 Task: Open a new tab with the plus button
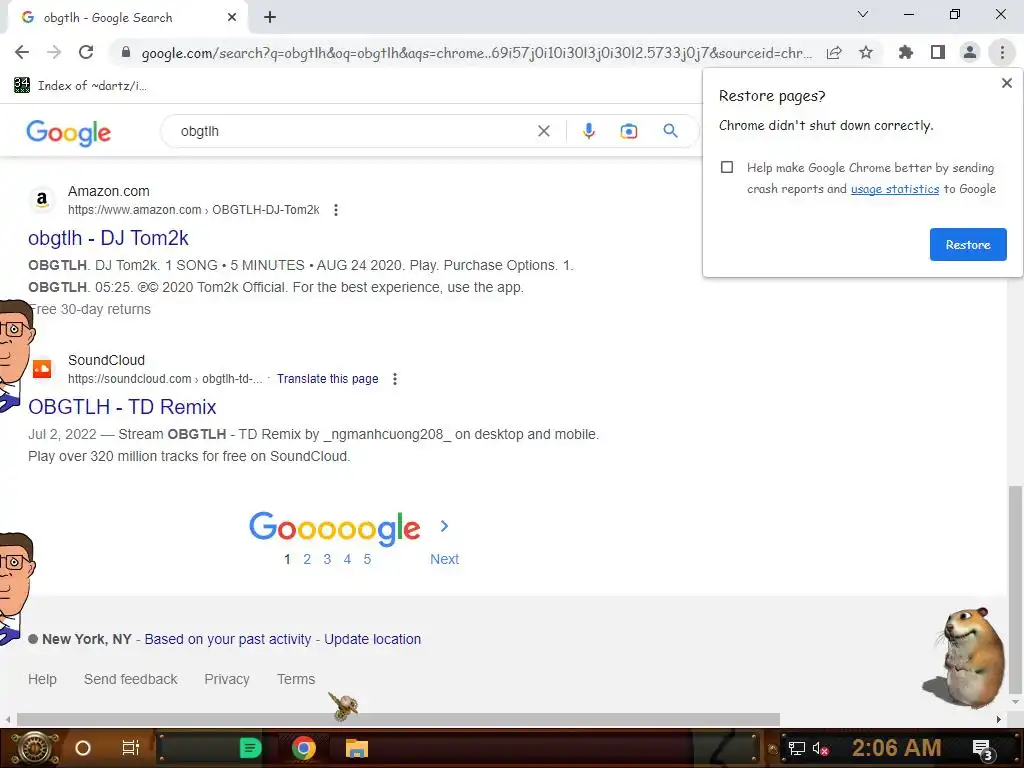coord(270,18)
